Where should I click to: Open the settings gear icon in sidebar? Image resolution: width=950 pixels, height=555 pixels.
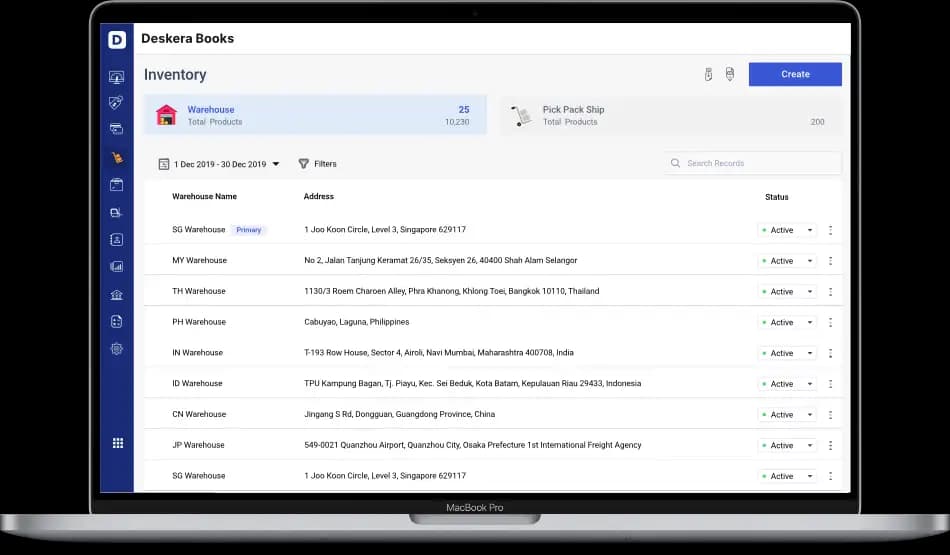tap(116, 349)
